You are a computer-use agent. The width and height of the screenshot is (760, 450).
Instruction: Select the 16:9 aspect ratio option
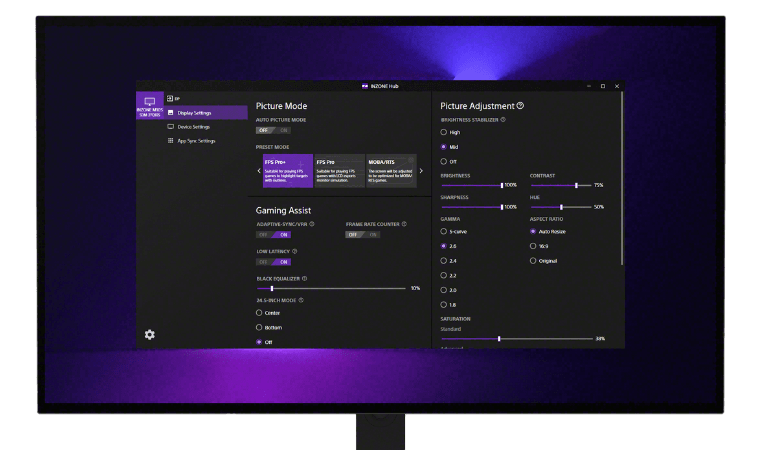tap(534, 245)
